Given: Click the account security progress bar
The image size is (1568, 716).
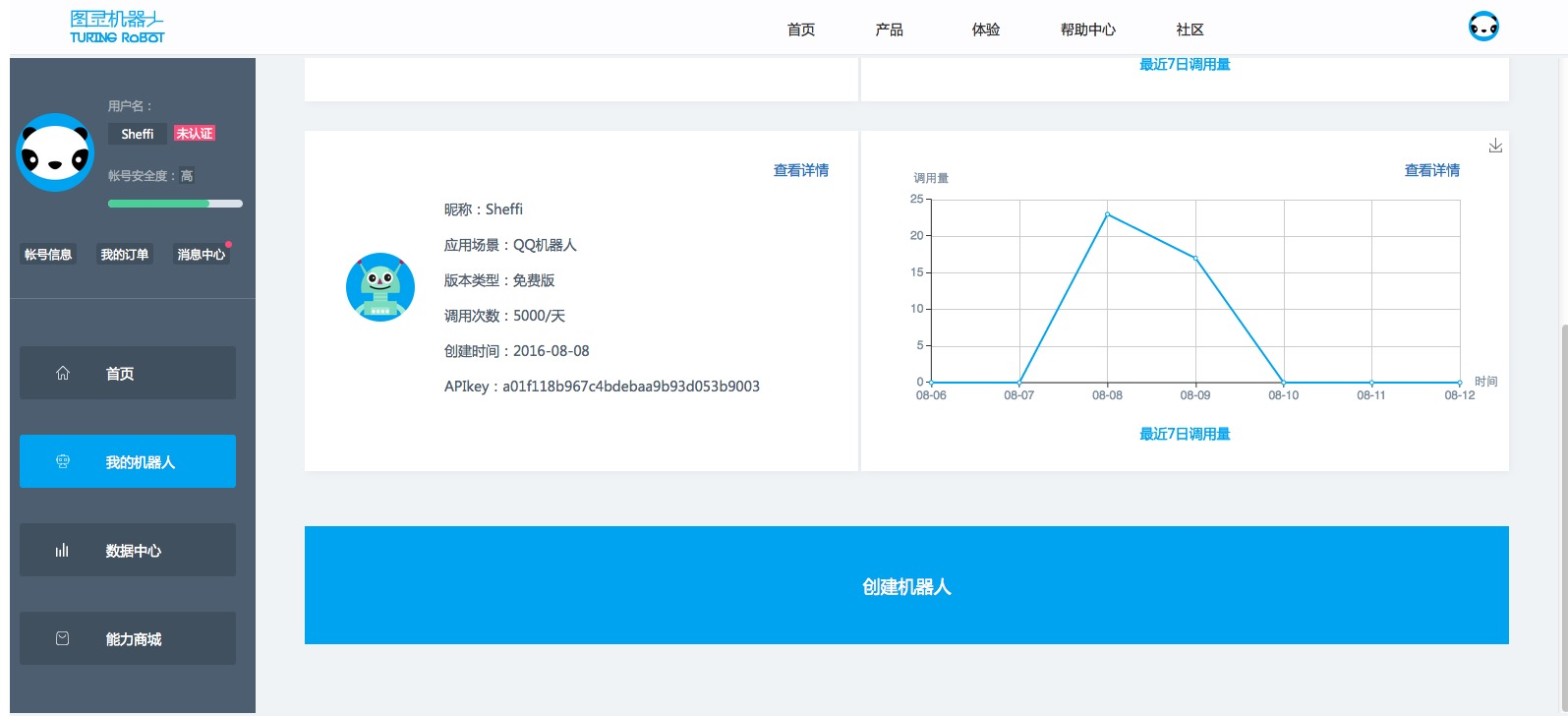Looking at the screenshot, I should (175, 204).
